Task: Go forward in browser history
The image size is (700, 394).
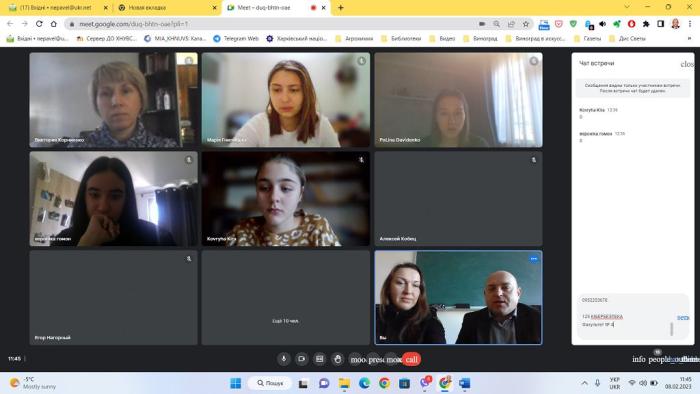Action: tap(25, 24)
